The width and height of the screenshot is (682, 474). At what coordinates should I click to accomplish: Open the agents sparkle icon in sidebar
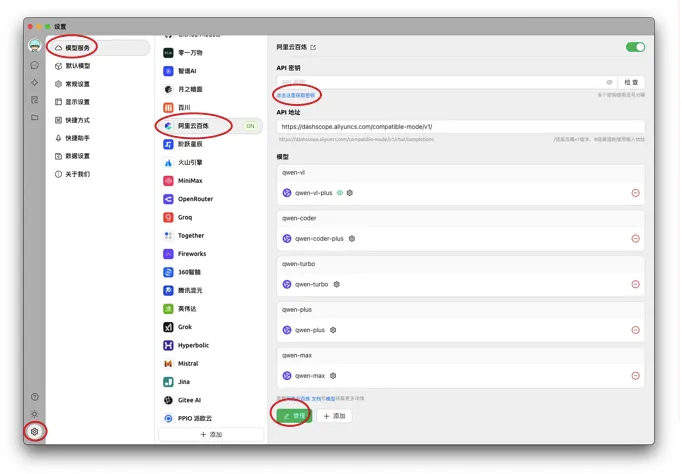point(35,83)
